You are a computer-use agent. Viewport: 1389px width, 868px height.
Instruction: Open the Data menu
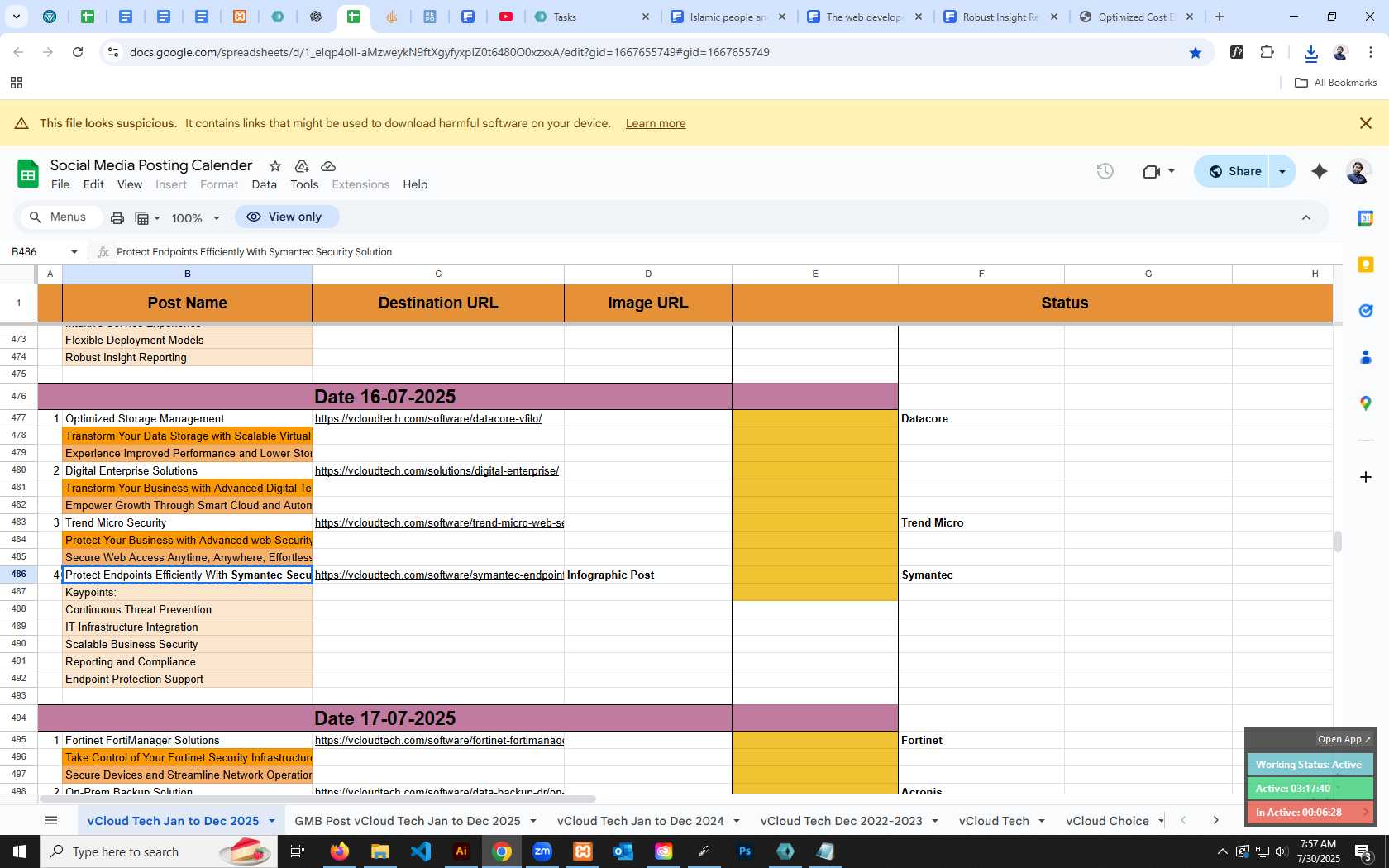click(265, 184)
